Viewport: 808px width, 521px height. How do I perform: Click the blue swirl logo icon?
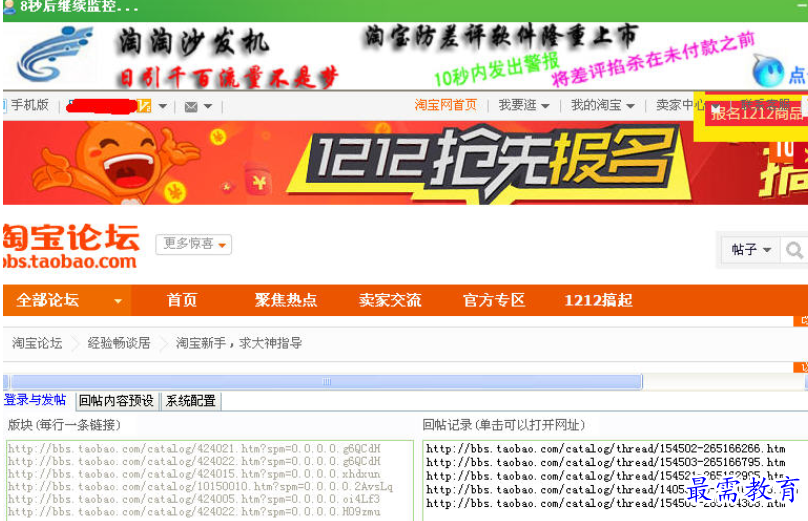click(x=55, y=55)
